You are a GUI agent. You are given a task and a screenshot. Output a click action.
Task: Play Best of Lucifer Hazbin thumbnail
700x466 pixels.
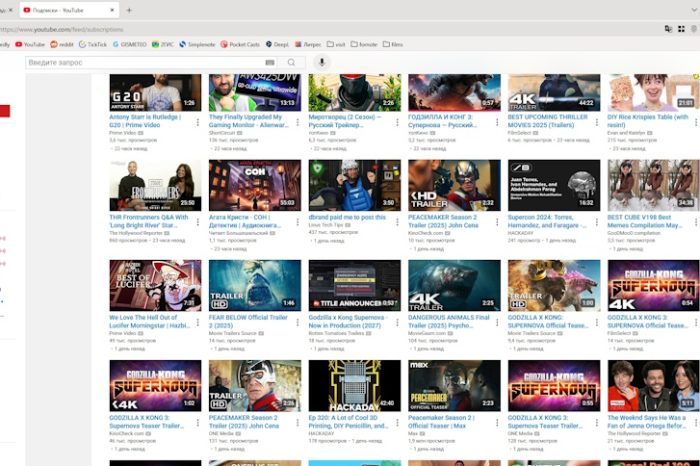click(x=155, y=285)
